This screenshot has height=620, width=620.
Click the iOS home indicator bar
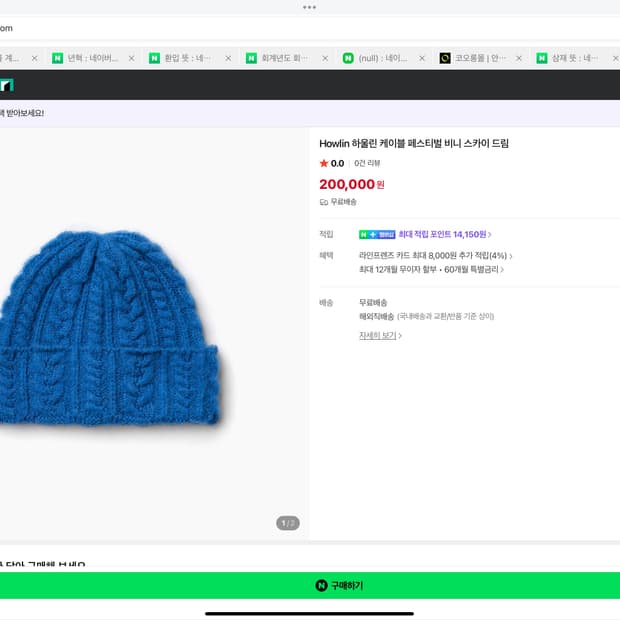tap(310, 614)
